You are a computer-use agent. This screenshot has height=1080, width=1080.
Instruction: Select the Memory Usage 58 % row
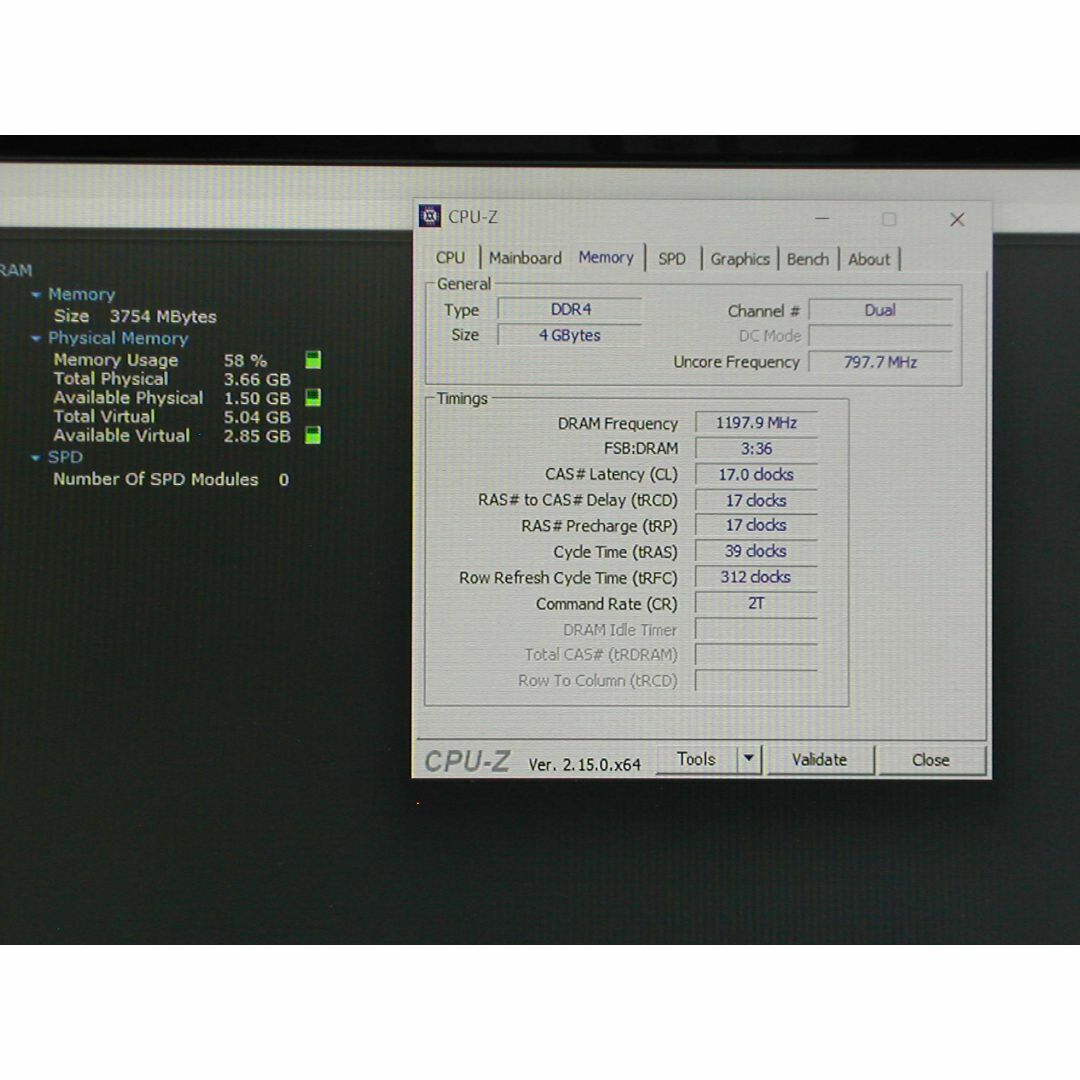[x=160, y=360]
